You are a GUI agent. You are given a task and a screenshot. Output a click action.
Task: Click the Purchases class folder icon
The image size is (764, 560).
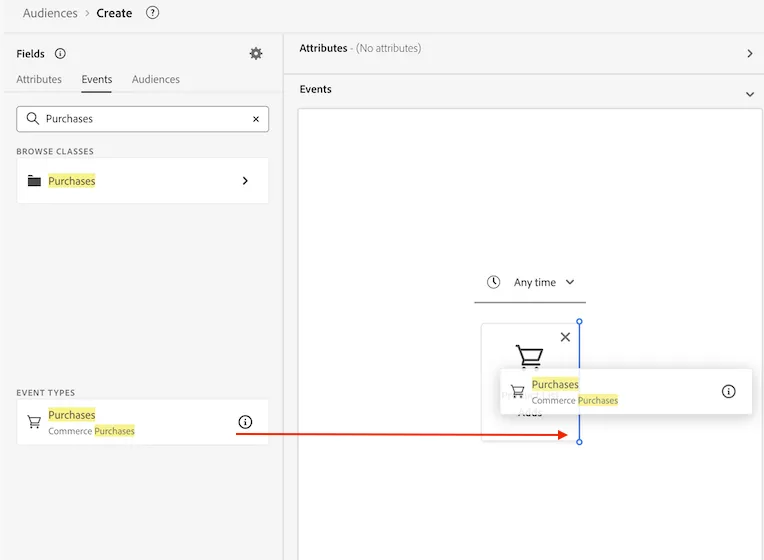[x=34, y=180]
